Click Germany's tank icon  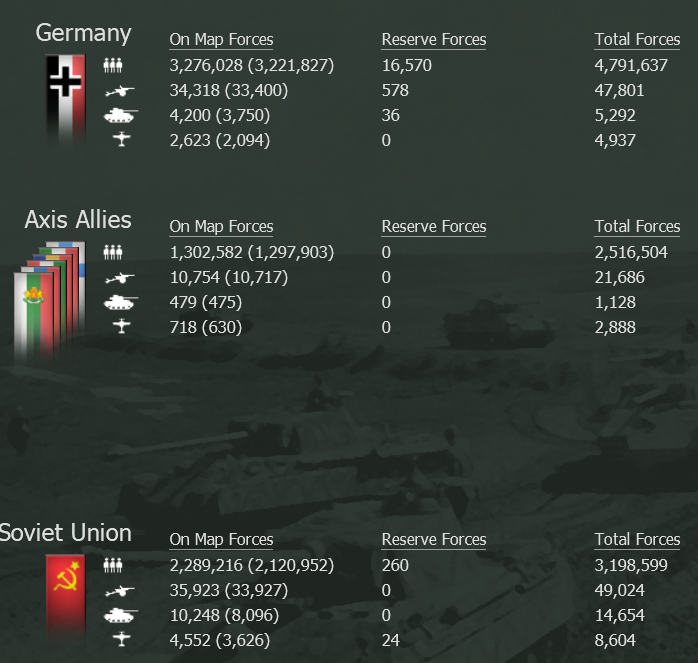121,116
